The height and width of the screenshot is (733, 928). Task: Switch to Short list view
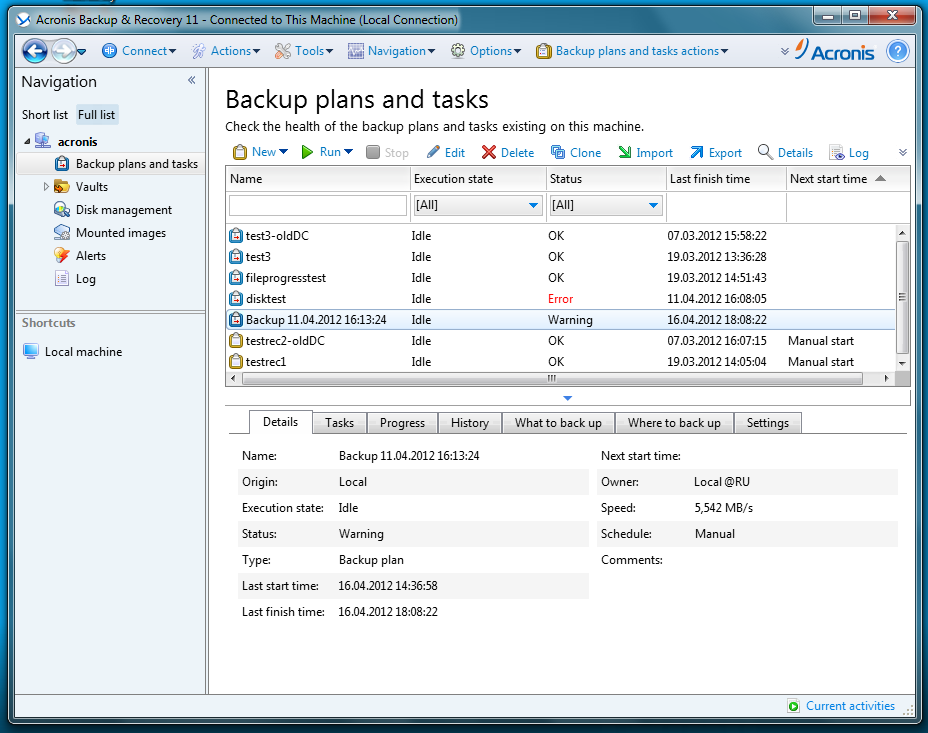45,115
